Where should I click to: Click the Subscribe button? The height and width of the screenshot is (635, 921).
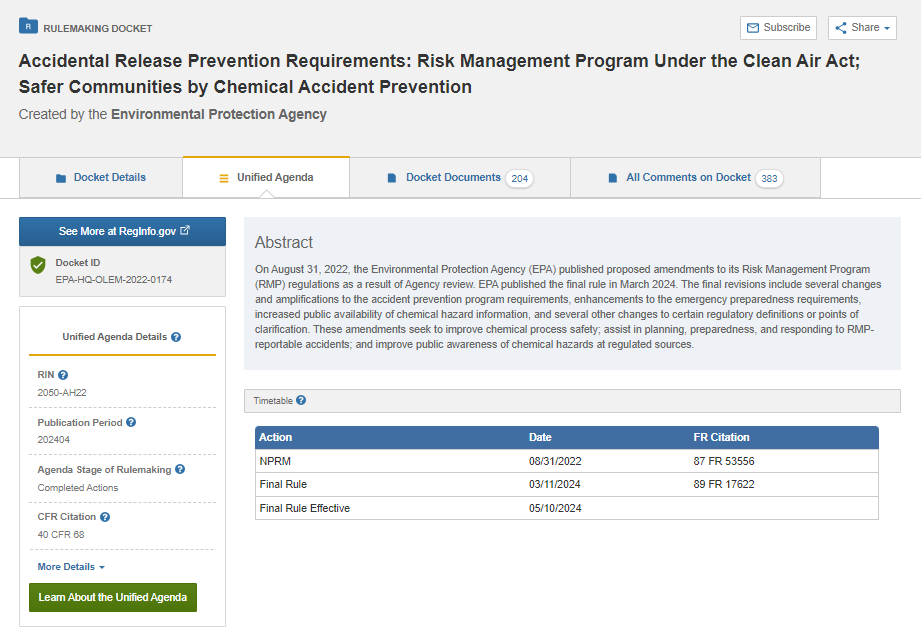778,28
